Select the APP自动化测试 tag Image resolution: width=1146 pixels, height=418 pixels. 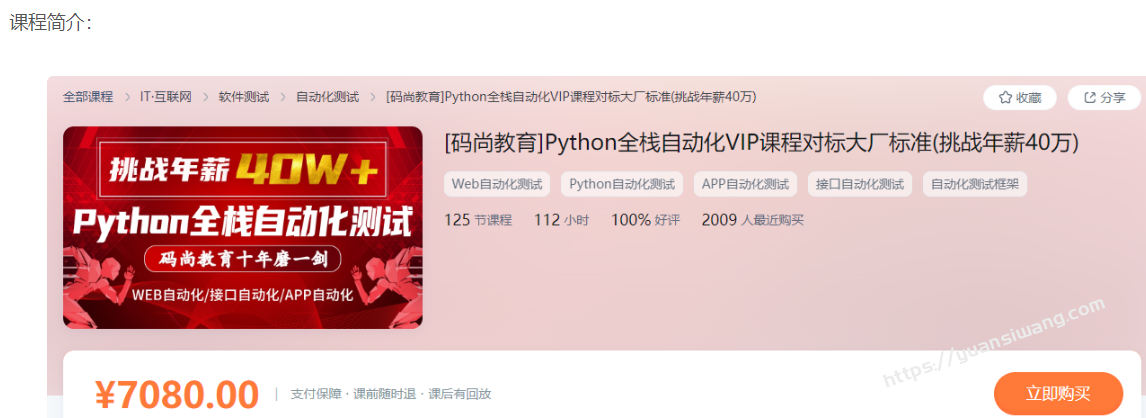[x=745, y=184]
